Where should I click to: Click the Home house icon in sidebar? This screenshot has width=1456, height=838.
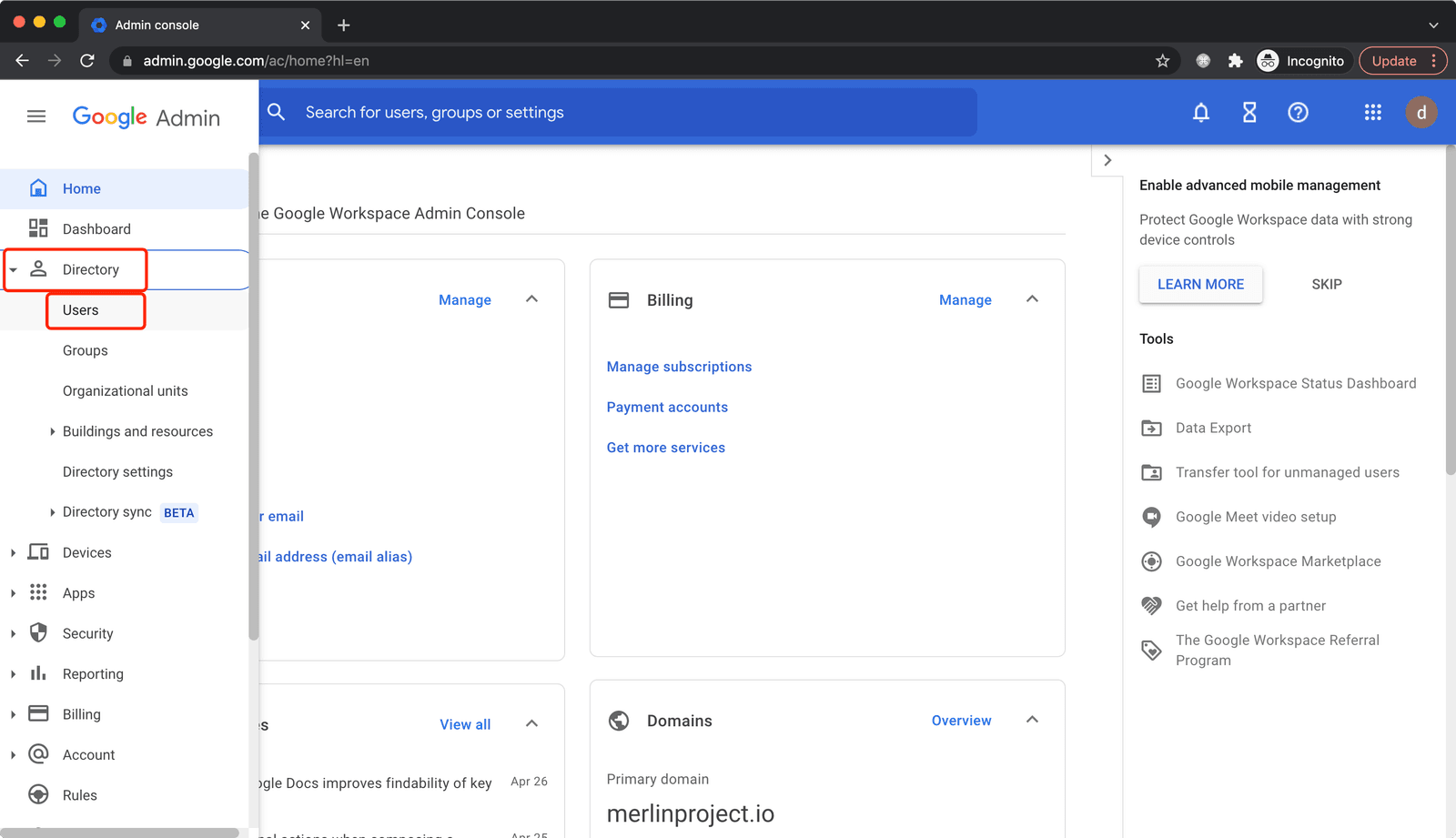pyautogui.click(x=38, y=188)
